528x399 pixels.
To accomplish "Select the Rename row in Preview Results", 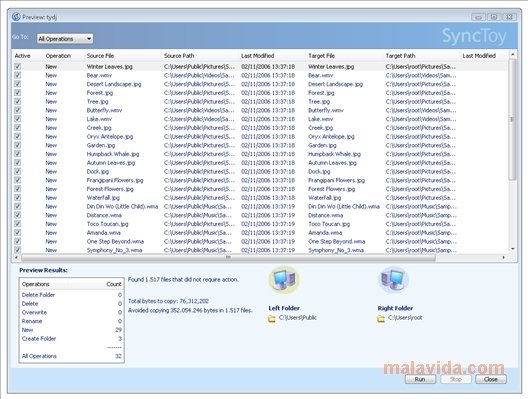I will click(x=71, y=321).
